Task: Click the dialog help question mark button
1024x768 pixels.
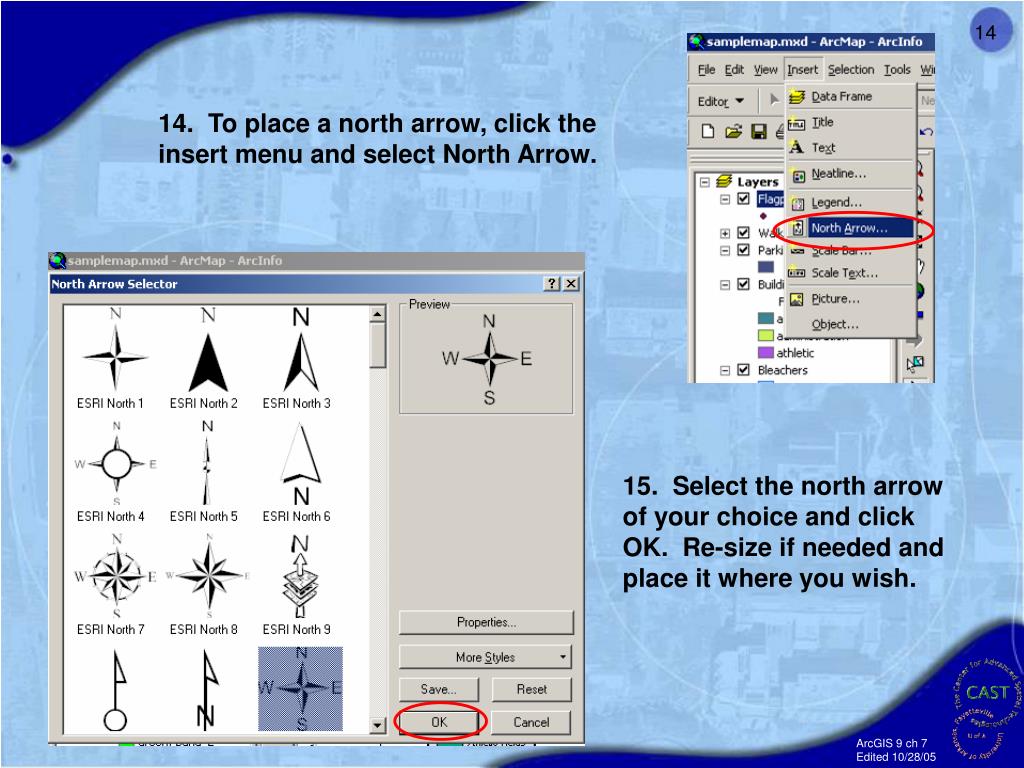Action: coord(552,283)
